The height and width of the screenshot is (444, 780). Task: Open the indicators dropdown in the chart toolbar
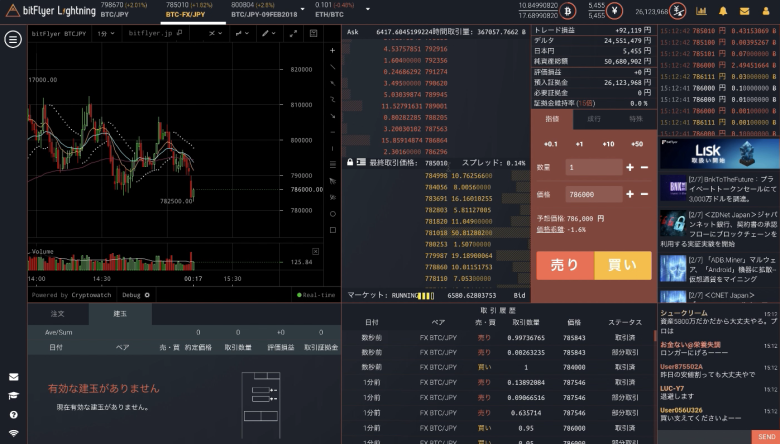tap(215, 33)
